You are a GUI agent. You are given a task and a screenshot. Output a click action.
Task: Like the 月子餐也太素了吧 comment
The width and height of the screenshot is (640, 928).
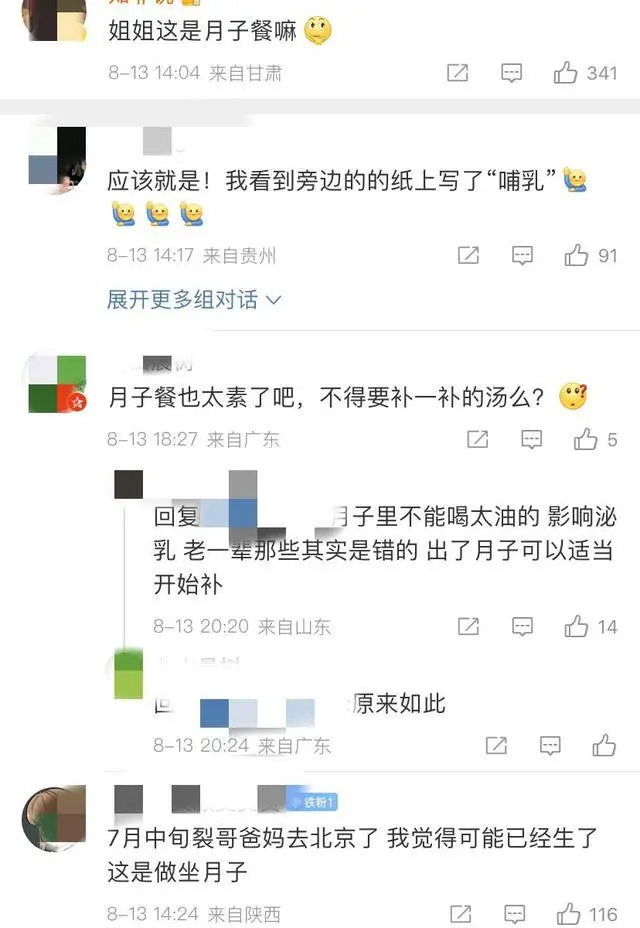(x=586, y=439)
